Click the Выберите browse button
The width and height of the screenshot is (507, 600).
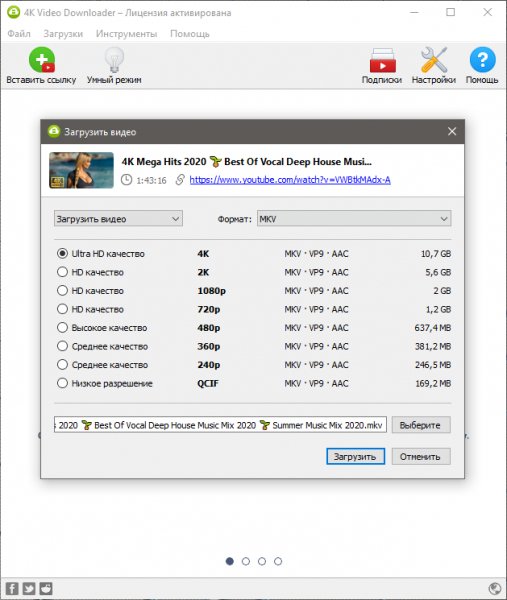tap(421, 425)
